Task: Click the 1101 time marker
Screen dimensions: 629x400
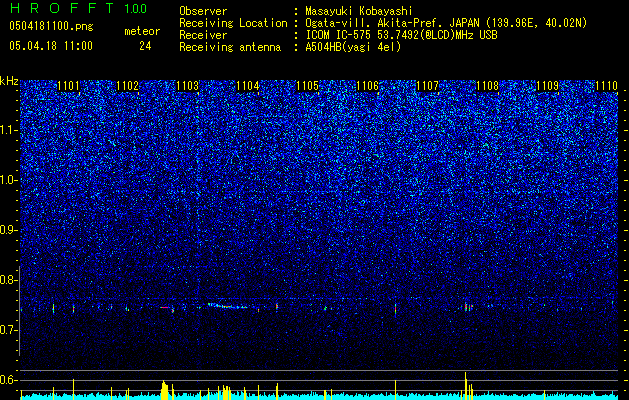Action: [x=68, y=86]
